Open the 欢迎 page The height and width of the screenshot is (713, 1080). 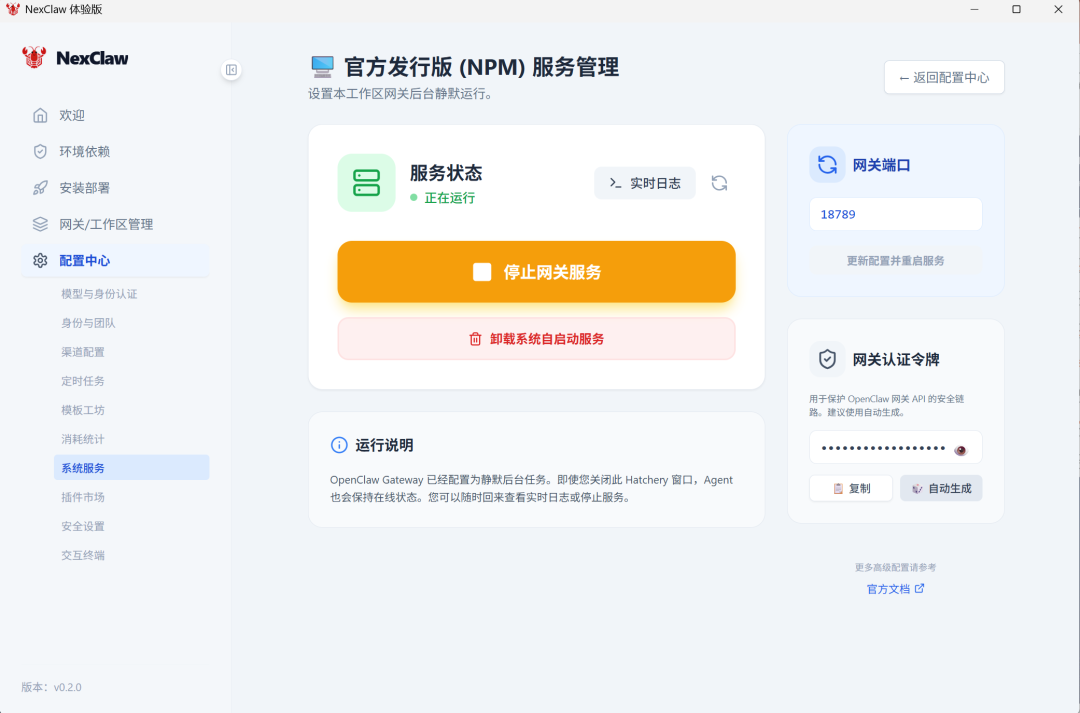pyautogui.click(x=116, y=115)
